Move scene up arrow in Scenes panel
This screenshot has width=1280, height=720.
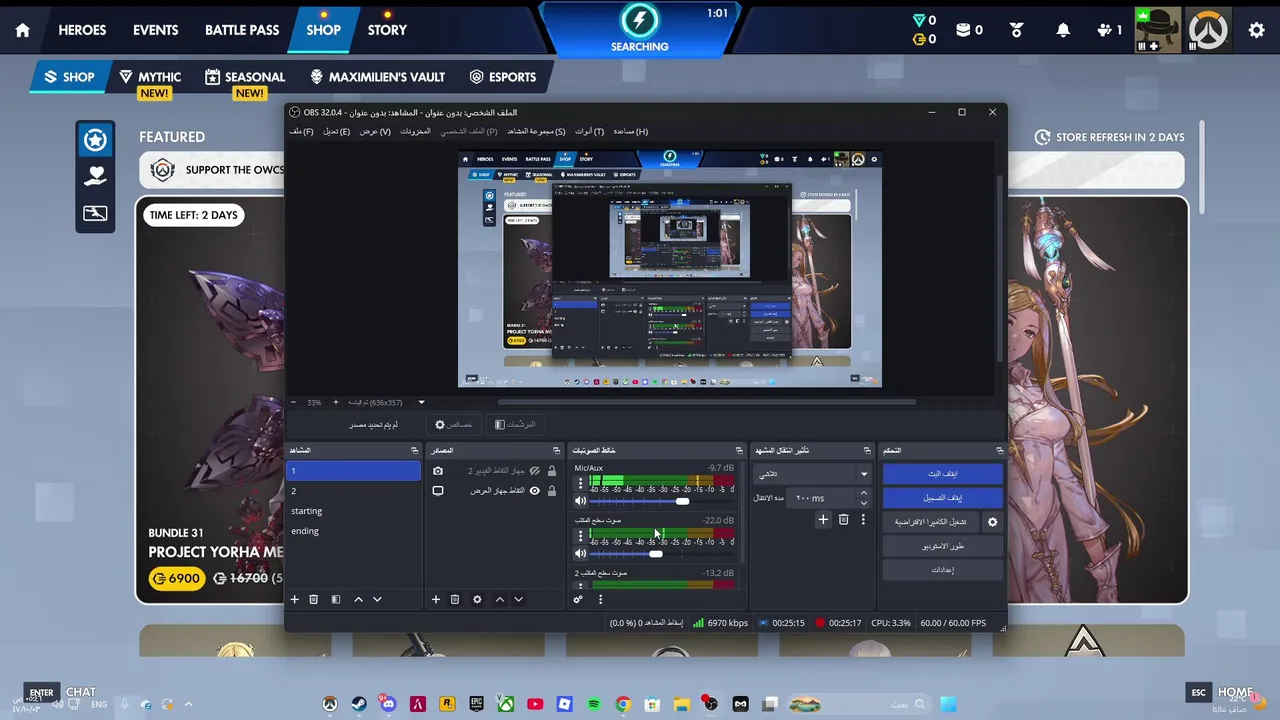[x=358, y=599]
